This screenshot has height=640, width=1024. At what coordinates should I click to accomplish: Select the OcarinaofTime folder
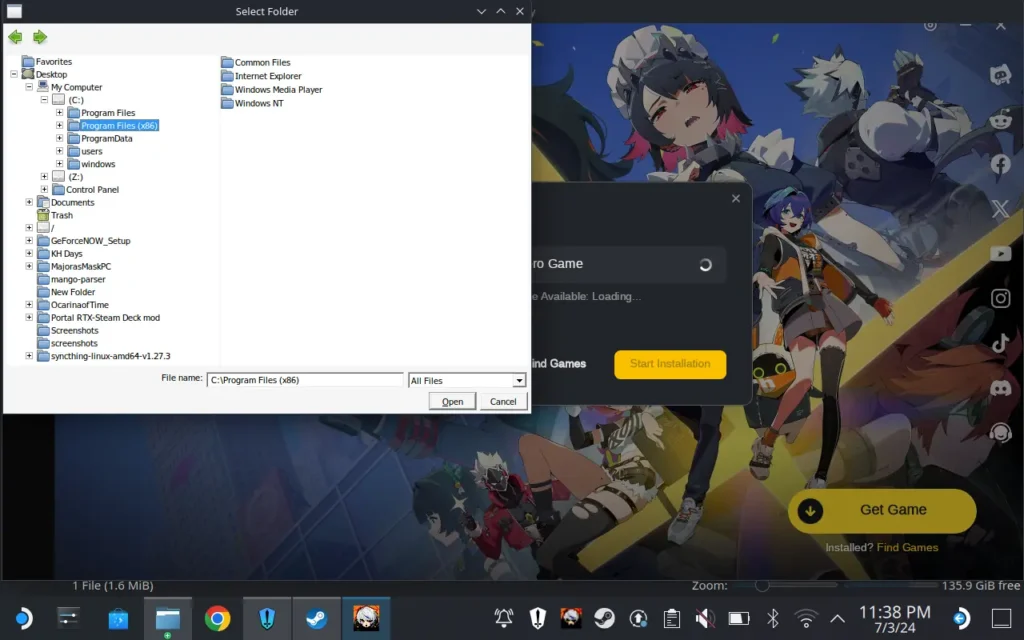(x=80, y=305)
